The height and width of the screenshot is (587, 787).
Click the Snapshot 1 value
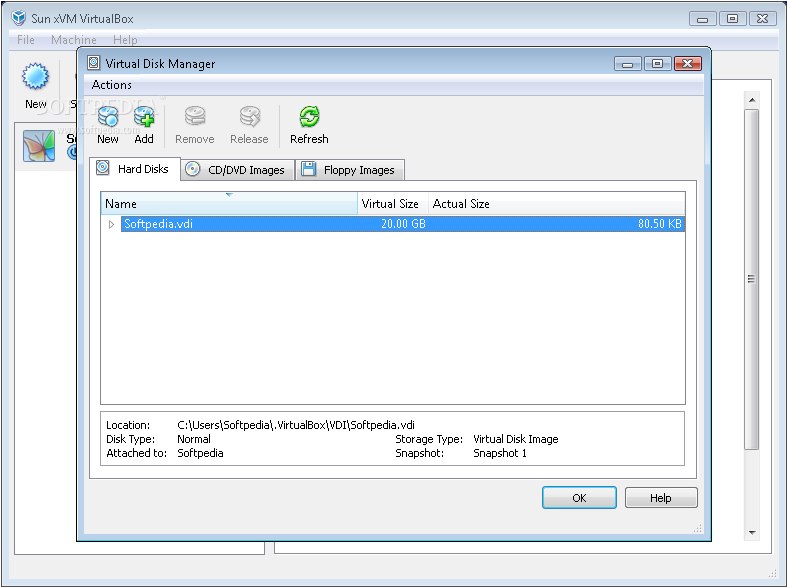[500, 453]
